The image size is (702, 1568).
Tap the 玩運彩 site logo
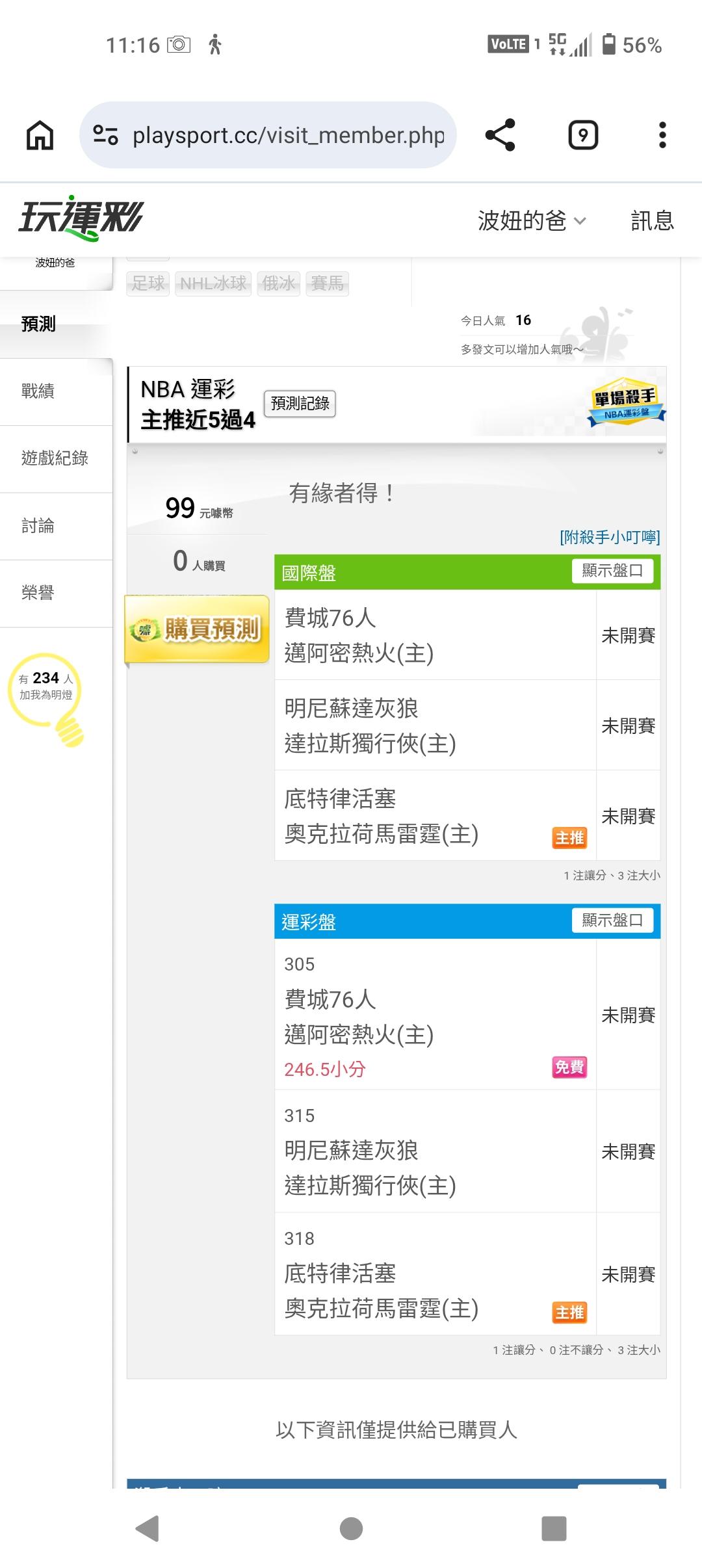click(81, 218)
